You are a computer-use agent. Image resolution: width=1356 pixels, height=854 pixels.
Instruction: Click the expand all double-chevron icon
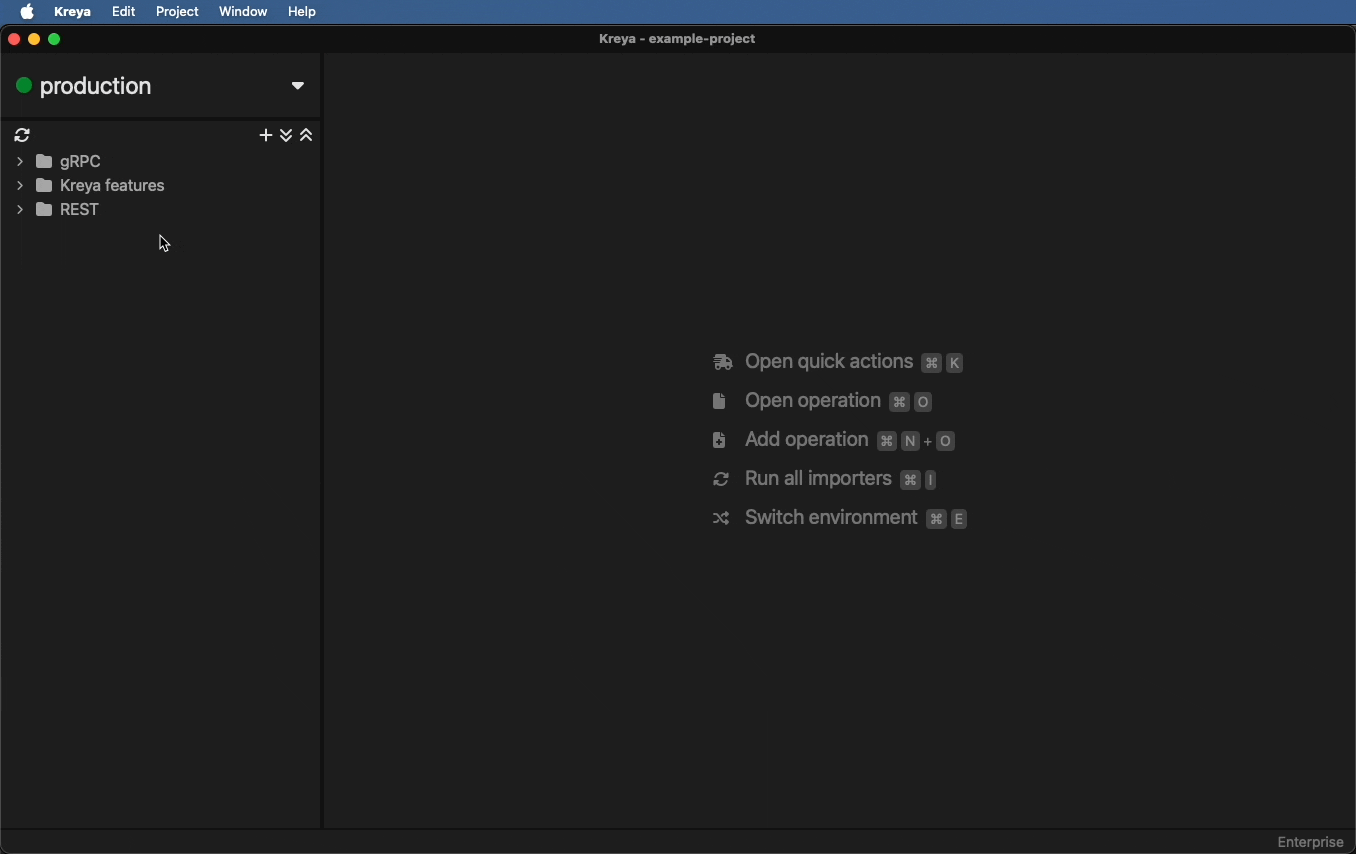coord(287,136)
